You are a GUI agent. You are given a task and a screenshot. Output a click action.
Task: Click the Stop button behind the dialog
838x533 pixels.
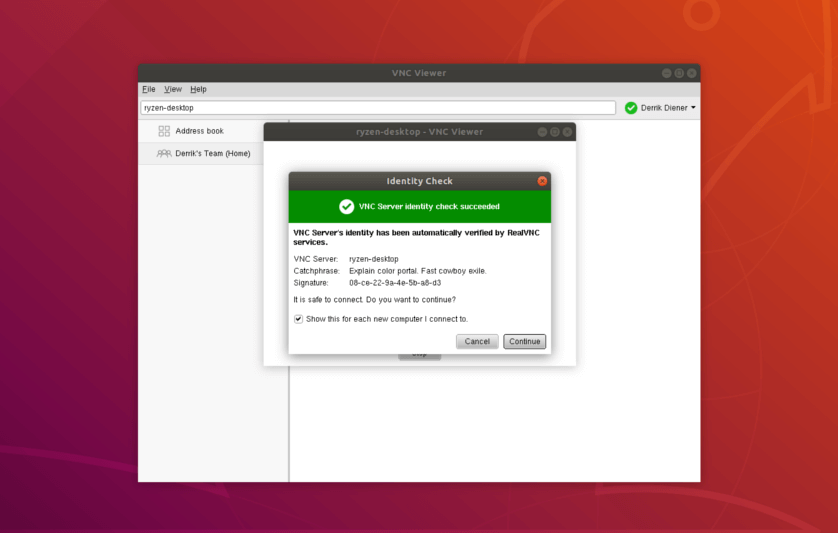419,356
